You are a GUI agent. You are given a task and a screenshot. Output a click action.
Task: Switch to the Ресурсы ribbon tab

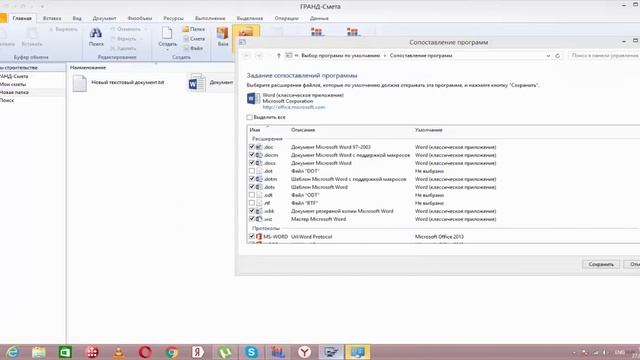173,18
